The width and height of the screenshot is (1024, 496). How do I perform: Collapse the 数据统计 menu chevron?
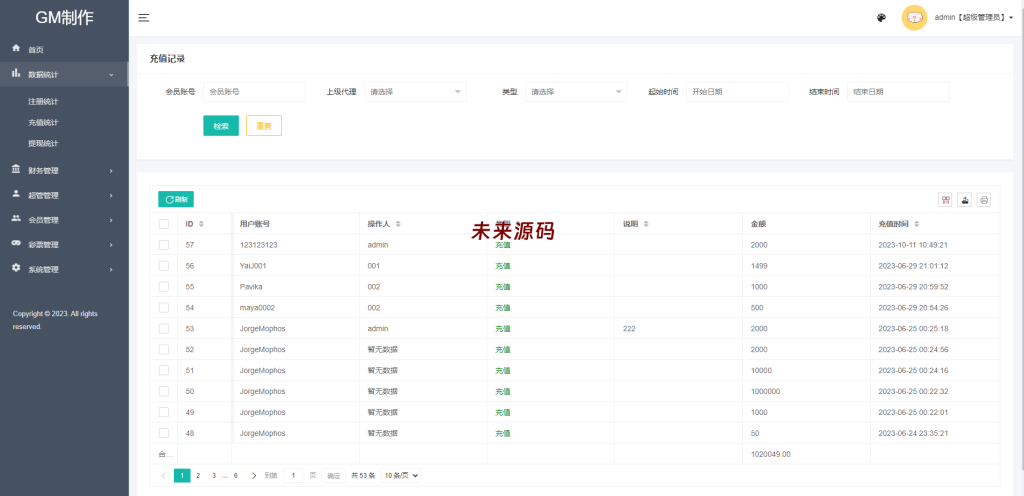click(111, 75)
